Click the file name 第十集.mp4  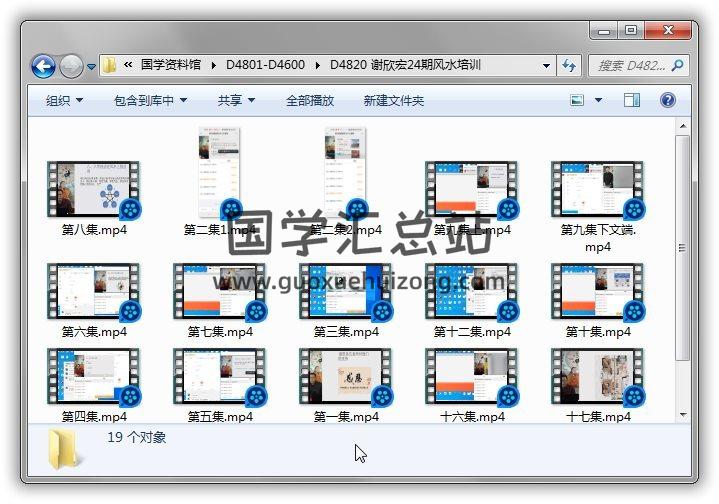click(x=598, y=332)
